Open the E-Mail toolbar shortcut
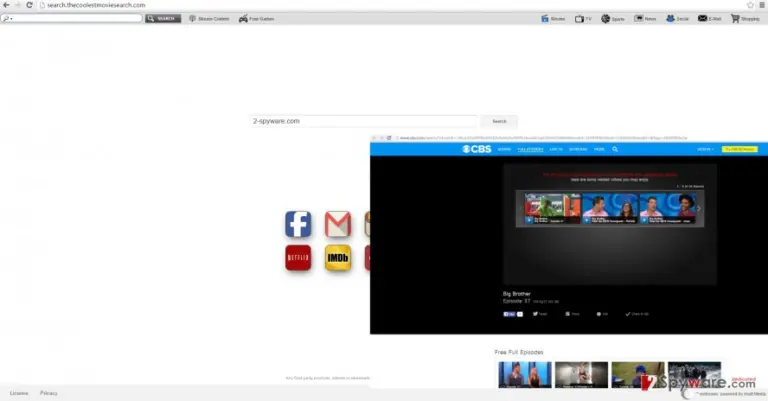The image size is (768, 401). click(x=710, y=19)
